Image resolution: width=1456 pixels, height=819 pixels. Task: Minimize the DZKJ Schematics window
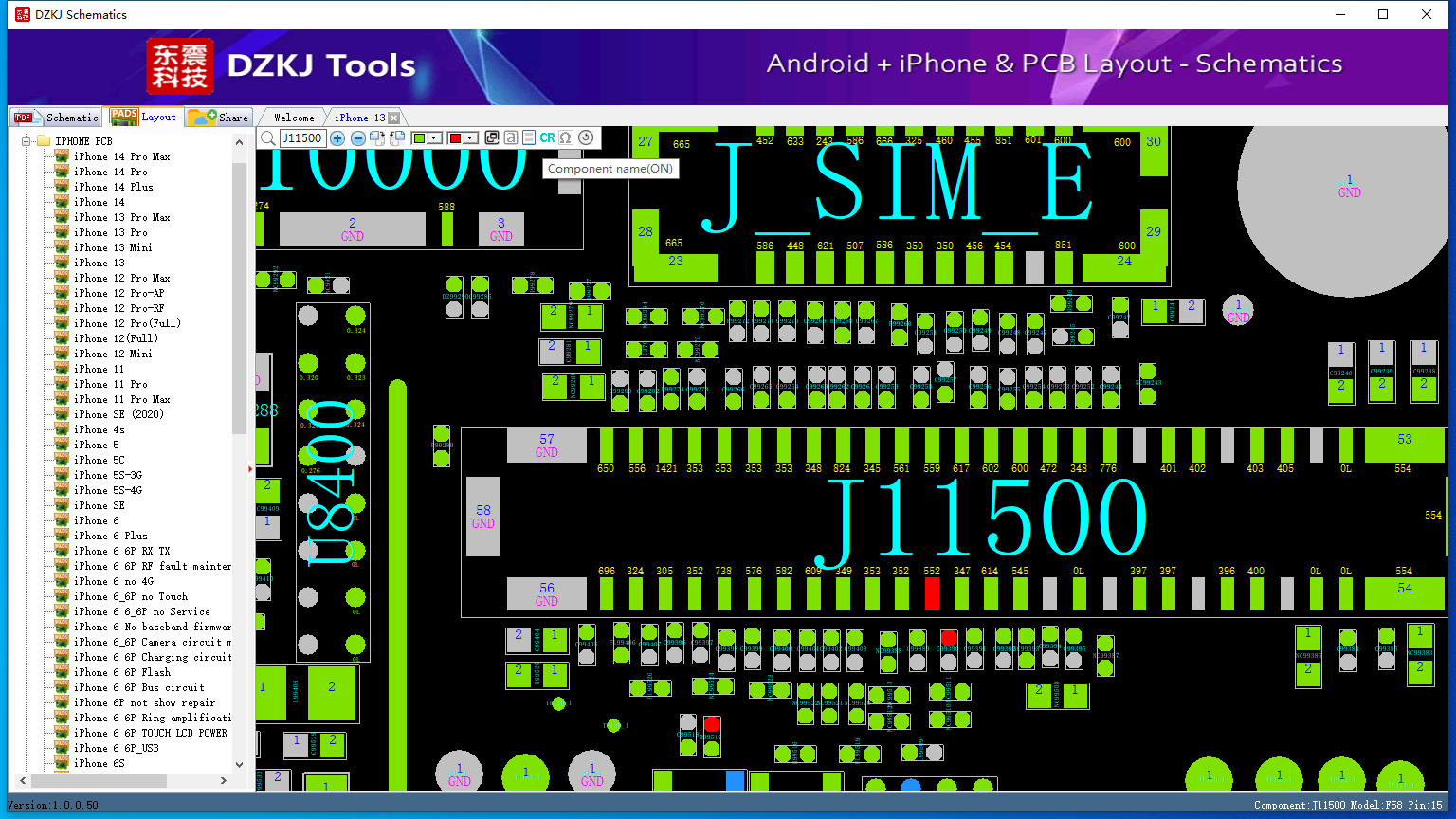1340,14
